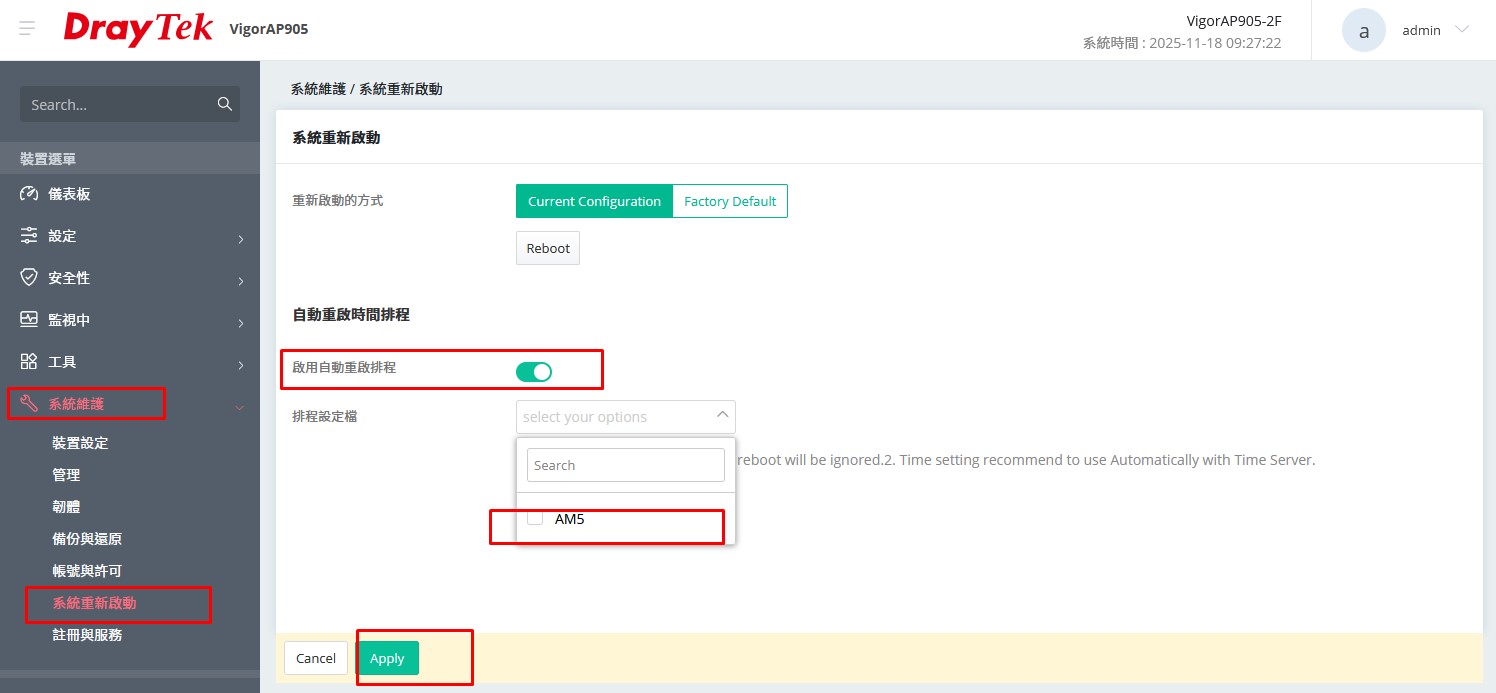Select the Factory Default reboot option

(730, 201)
